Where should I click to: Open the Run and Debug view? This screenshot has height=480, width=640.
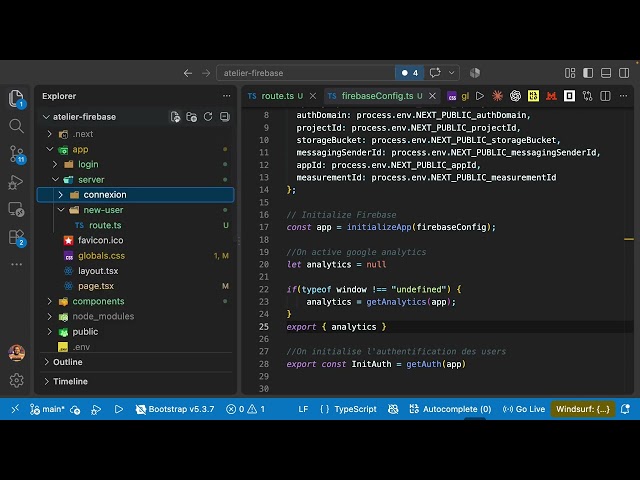(16, 182)
